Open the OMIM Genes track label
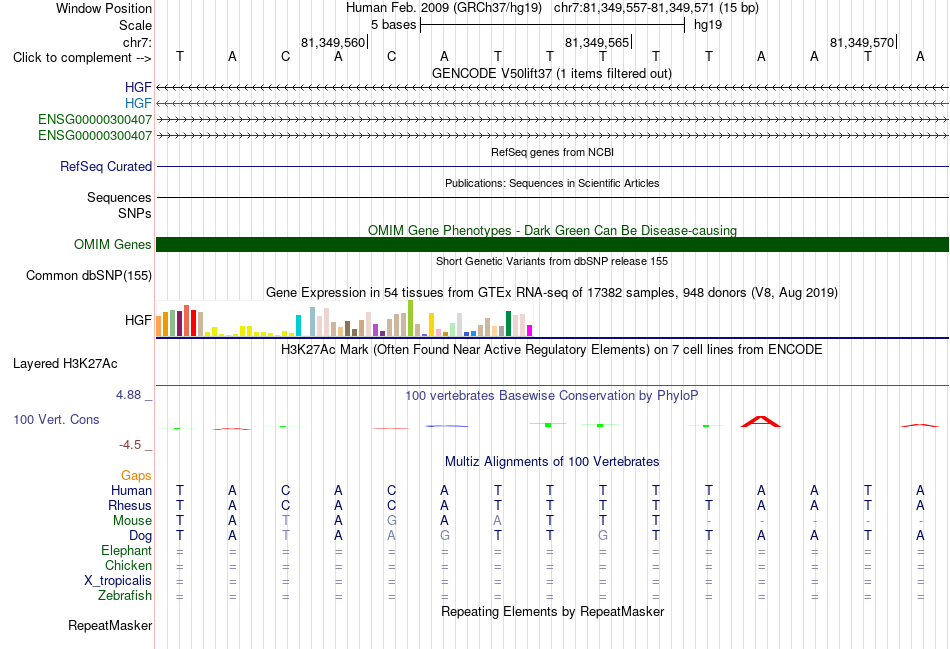Viewport: 950px width, 649px height. pyautogui.click(x=113, y=244)
